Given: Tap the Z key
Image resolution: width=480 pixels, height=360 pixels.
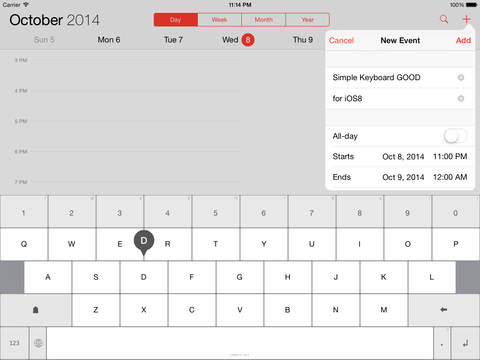Looking at the screenshot, I should tap(96, 310).
